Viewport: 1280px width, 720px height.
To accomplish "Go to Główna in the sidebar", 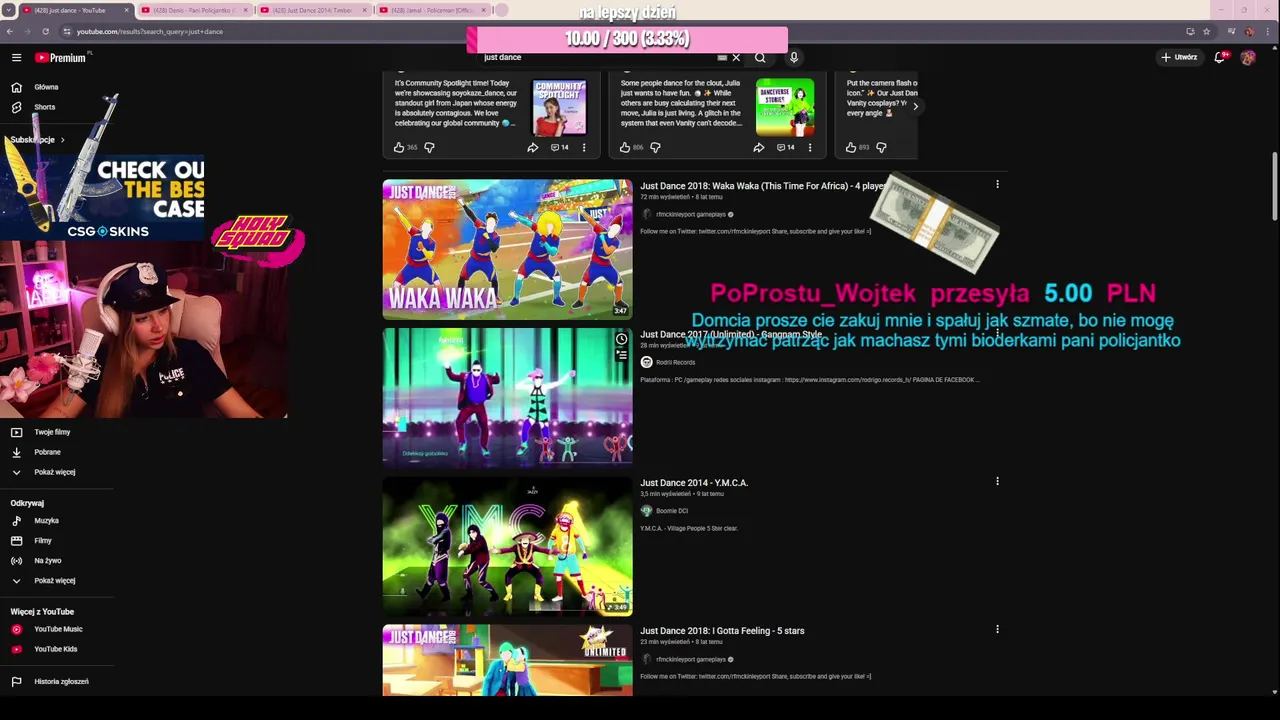I will (x=46, y=87).
